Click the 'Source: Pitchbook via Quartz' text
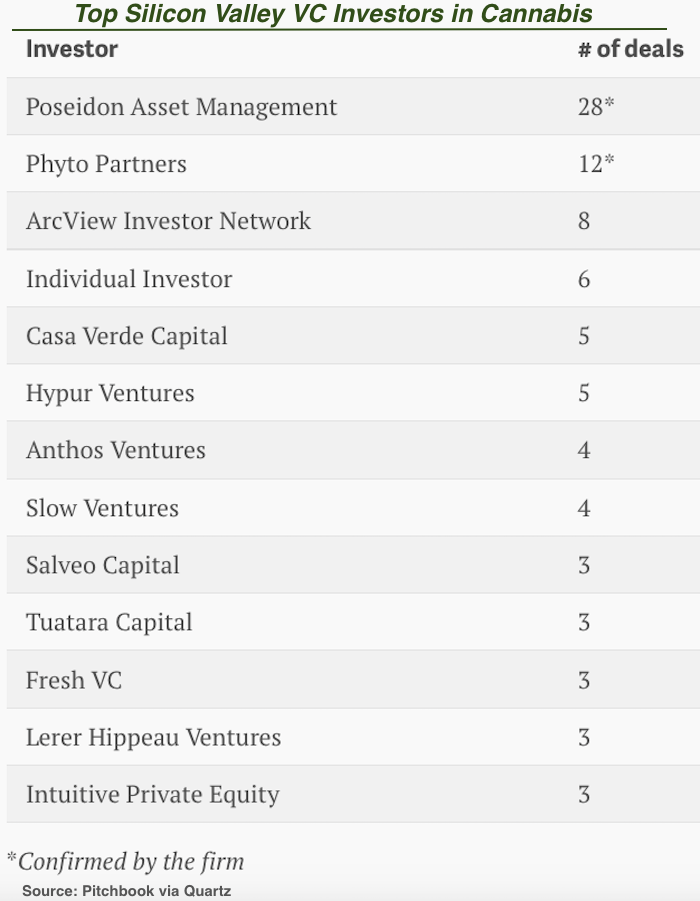The width and height of the screenshot is (700, 901). (x=126, y=891)
